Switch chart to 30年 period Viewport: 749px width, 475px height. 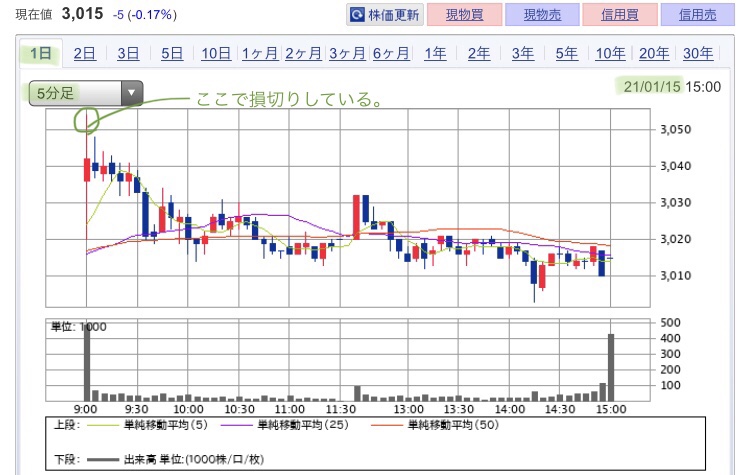pyautogui.click(x=698, y=54)
